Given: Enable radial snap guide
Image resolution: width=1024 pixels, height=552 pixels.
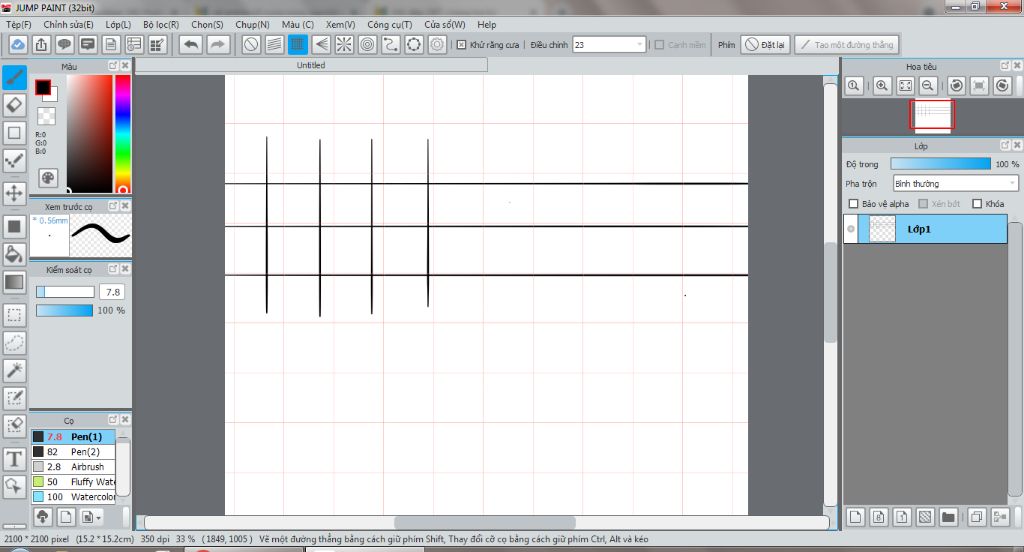Looking at the screenshot, I should tap(344, 44).
